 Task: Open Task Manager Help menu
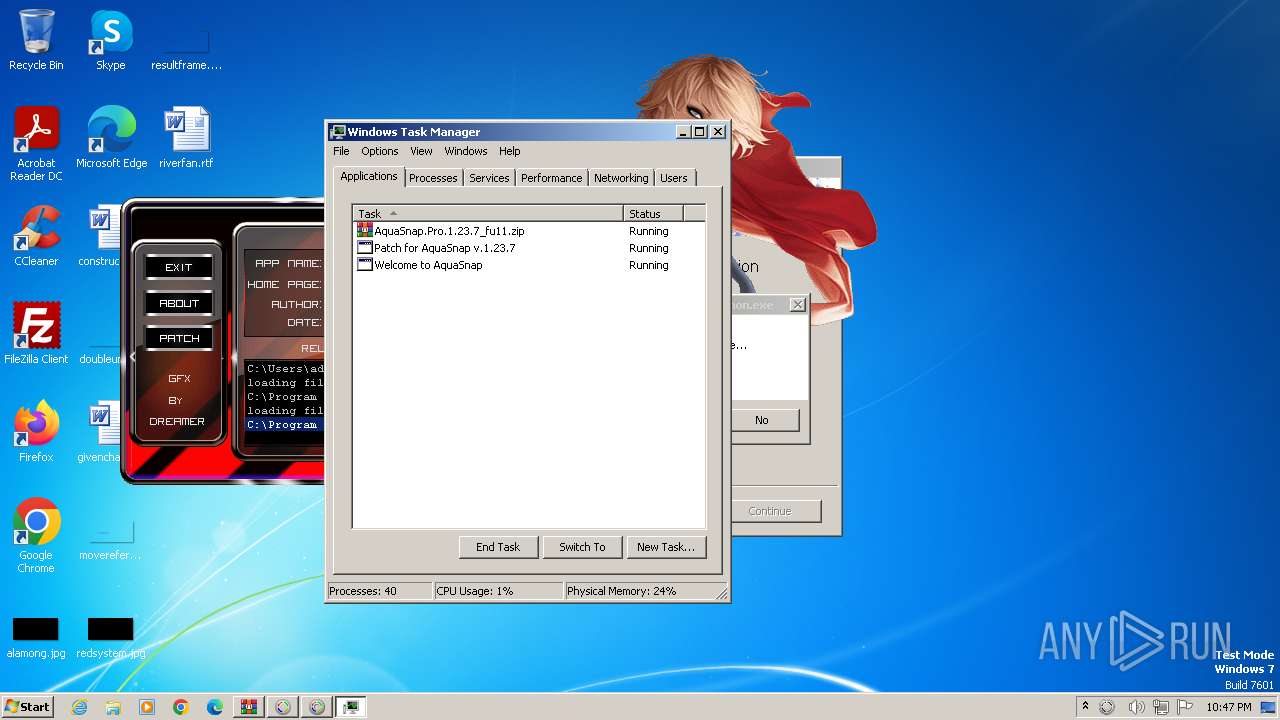tap(509, 151)
